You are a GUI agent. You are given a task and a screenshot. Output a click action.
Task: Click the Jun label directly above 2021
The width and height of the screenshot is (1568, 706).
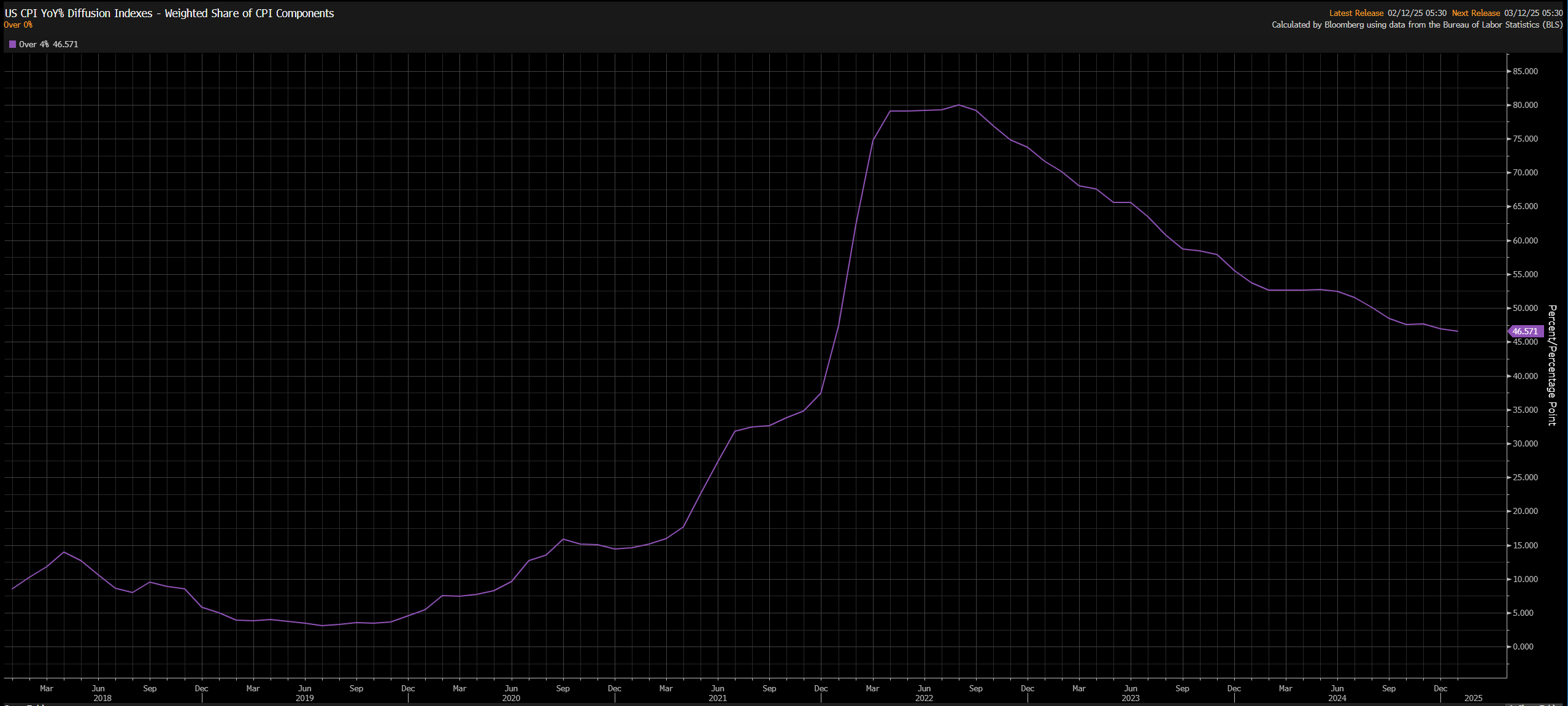[718, 689]
